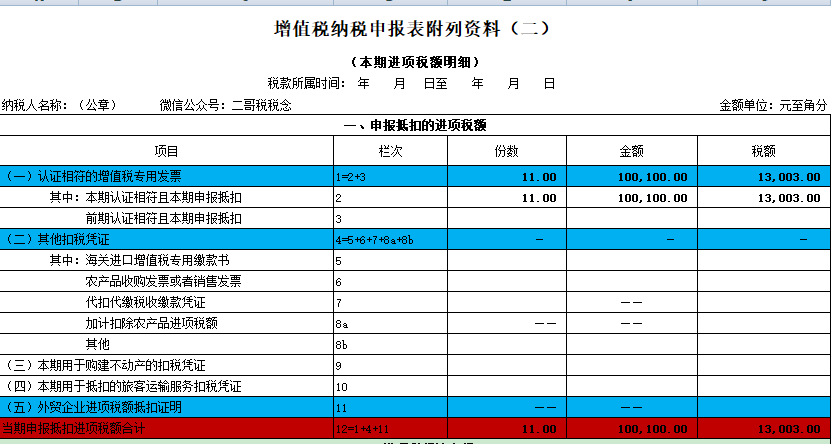831x444 pixels.
Task: Select the 税额 column header
Action: point(763,151)
